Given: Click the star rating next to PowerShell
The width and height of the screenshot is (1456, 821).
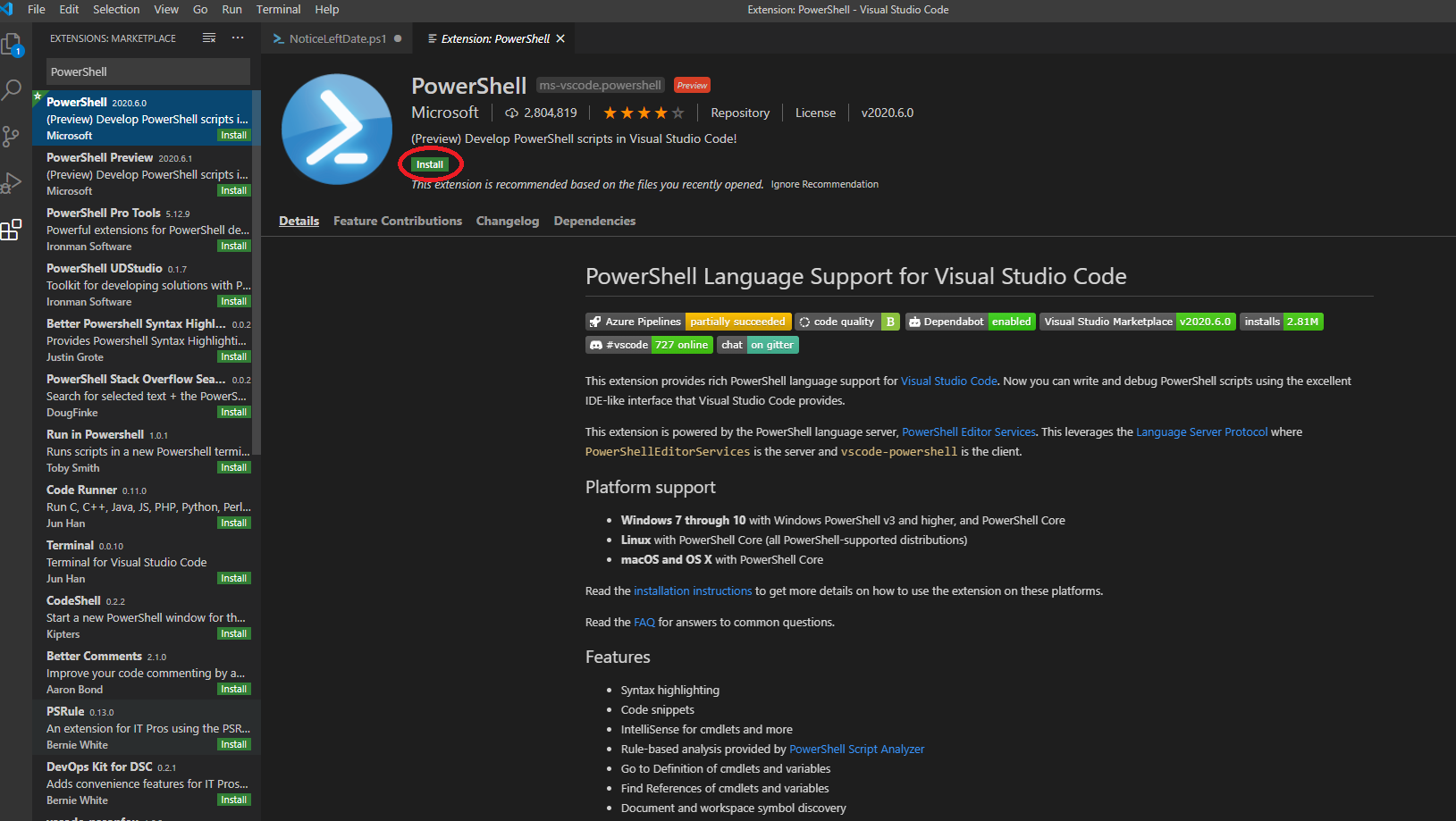Looking at the screenshot, I should click(643, 113).
